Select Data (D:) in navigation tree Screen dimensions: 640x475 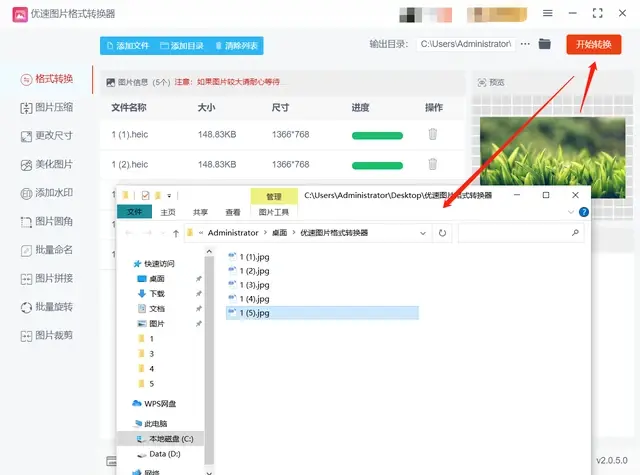click(159, 454)
